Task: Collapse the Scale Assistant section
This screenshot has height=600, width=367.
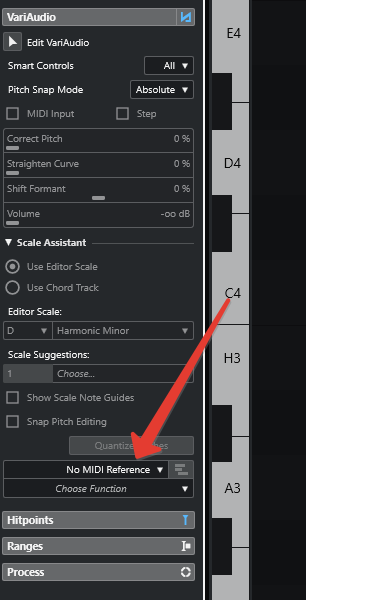Action: (x=8, y=243)
